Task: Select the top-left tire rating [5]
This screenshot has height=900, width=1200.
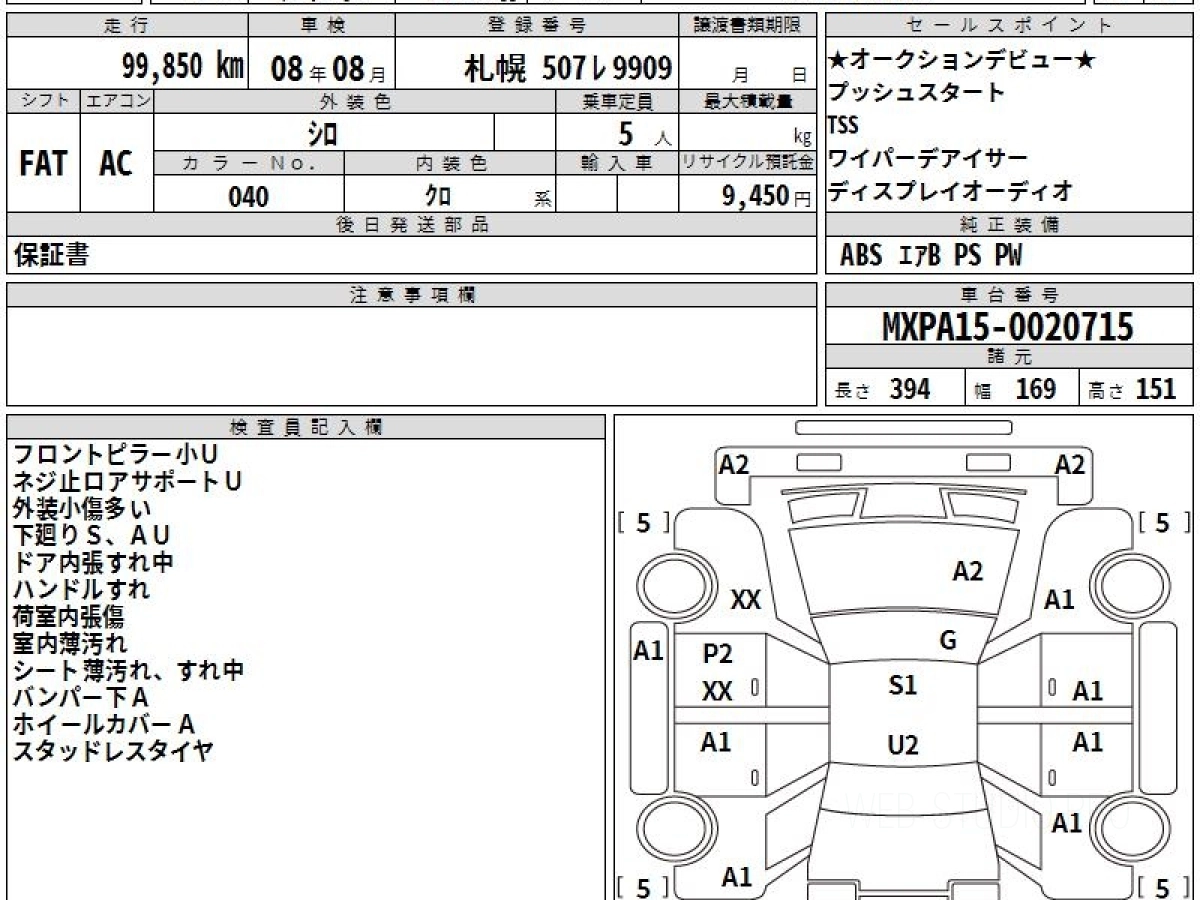Action: coord(643,522)
